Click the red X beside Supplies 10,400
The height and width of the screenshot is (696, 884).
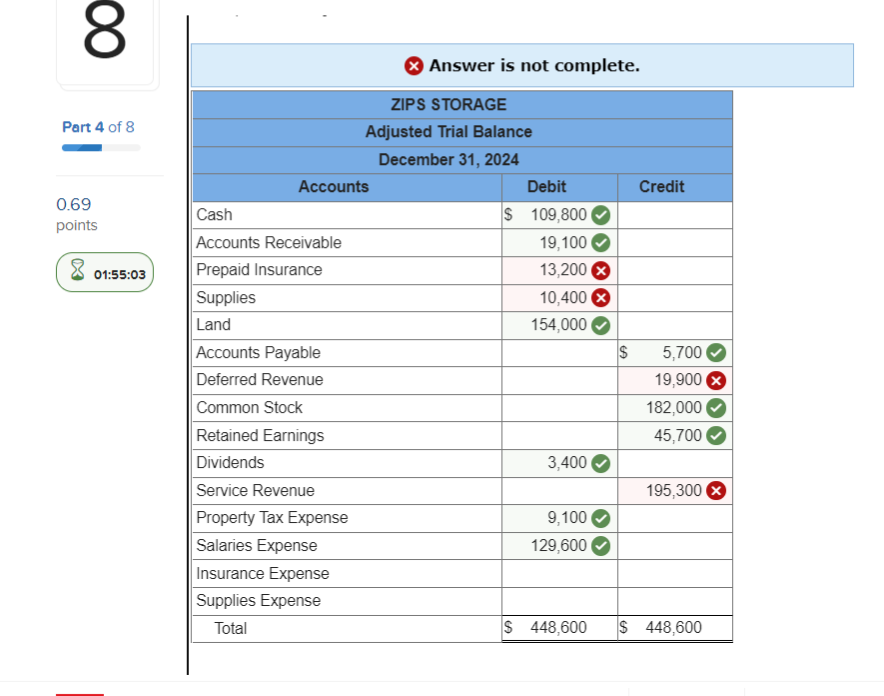click(x=601, y=298)
